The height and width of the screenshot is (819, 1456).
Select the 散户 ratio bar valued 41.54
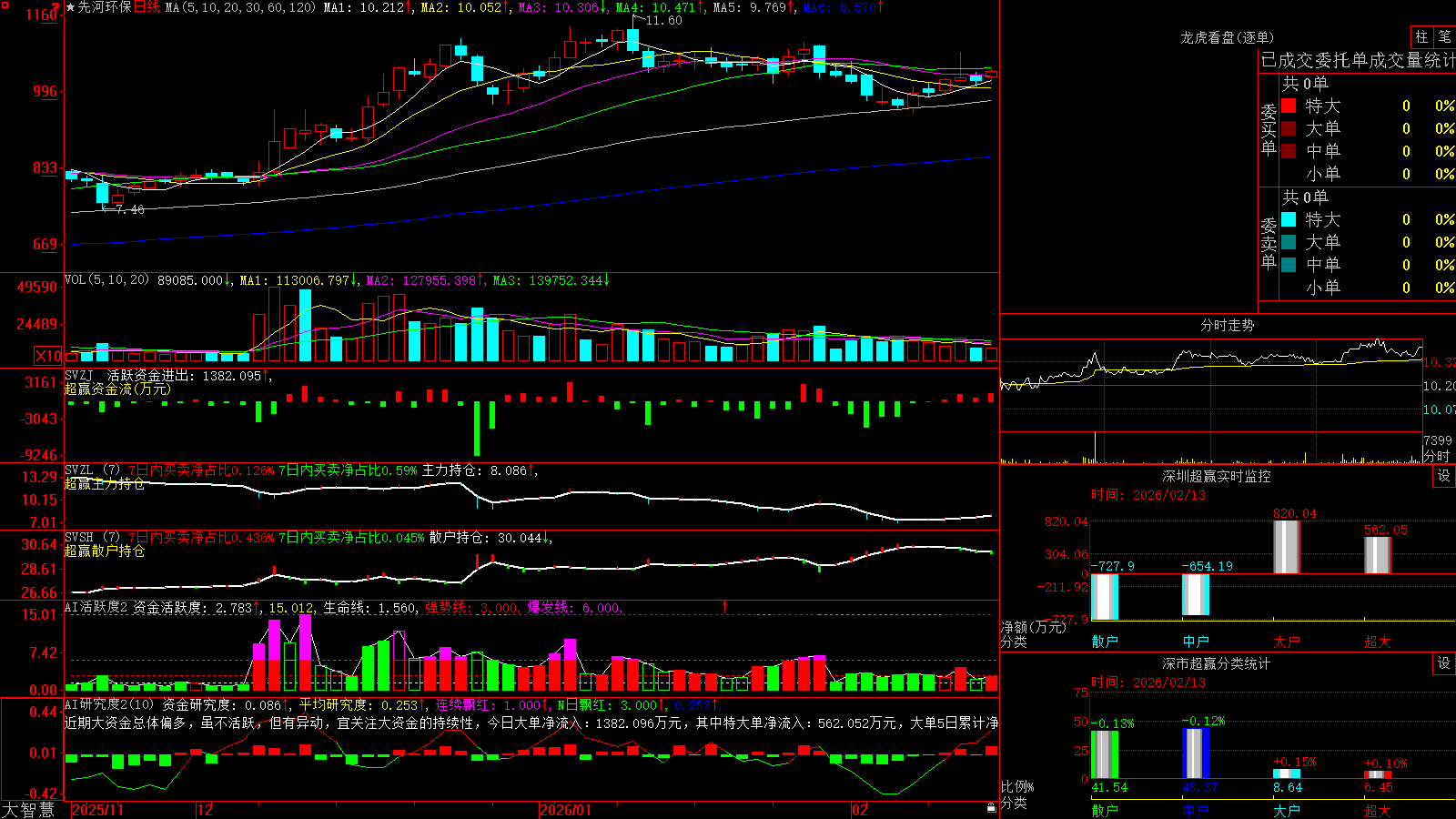(x=1104, y=754)
